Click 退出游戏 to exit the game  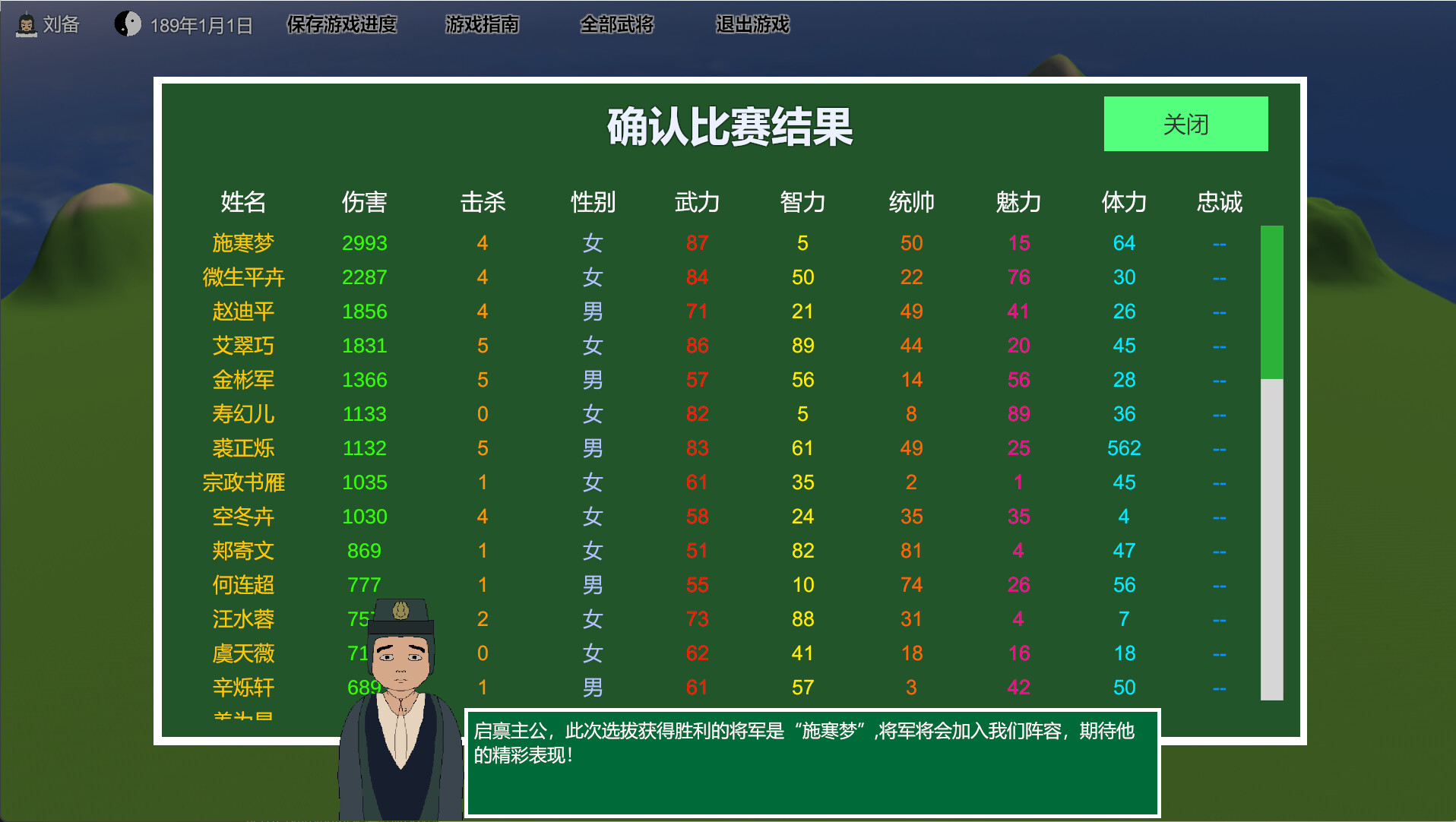point(752,24)
